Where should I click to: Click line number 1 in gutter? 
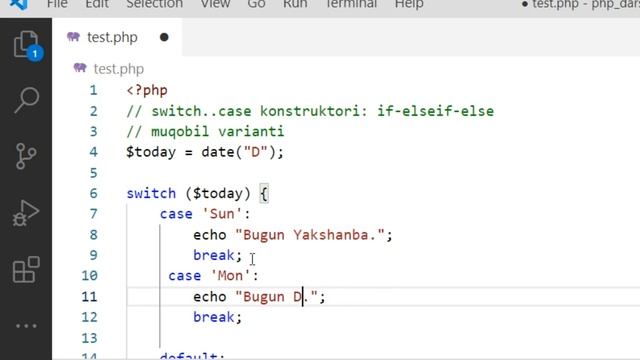click(93, 90)
